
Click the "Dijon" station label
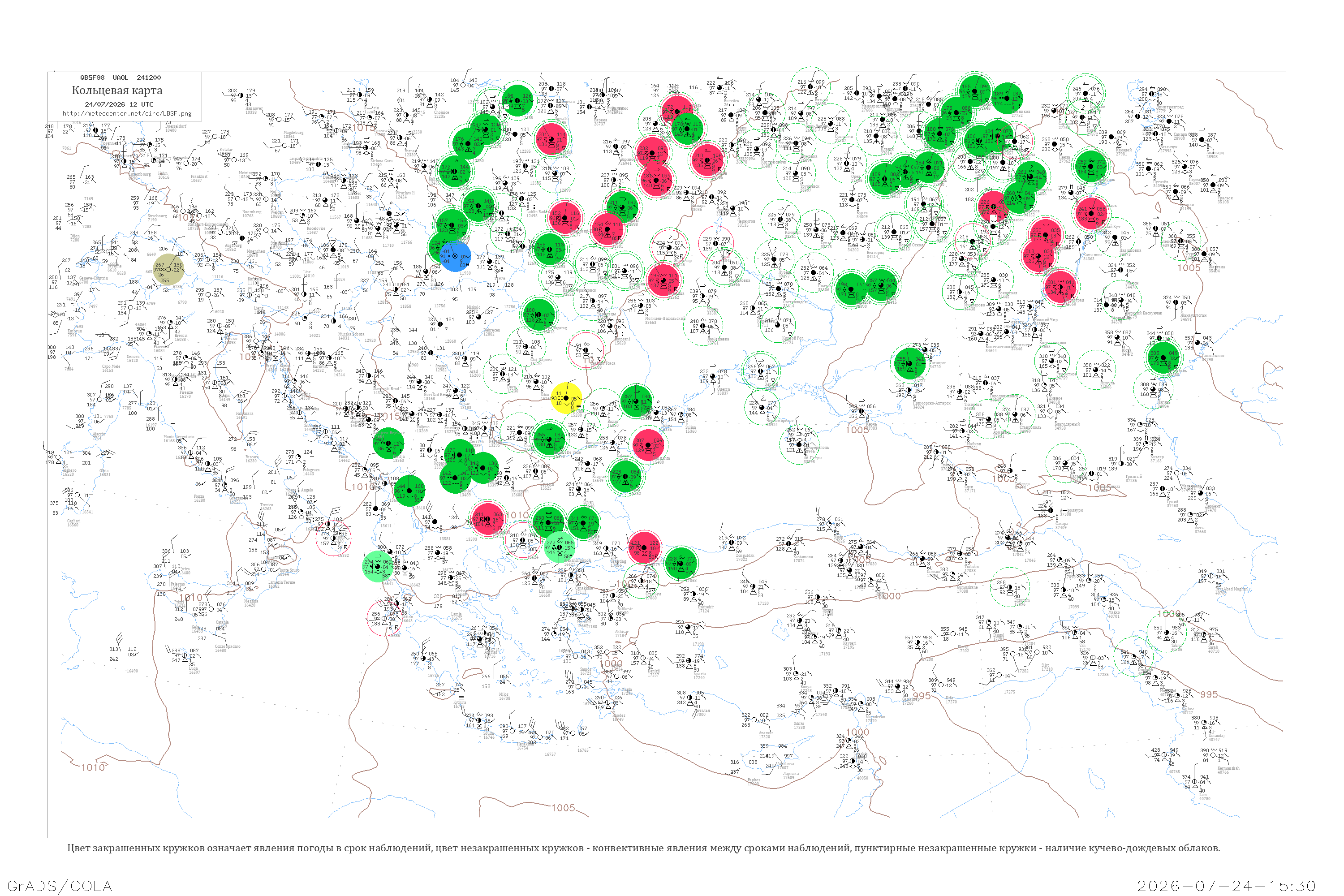pos(75,236)
